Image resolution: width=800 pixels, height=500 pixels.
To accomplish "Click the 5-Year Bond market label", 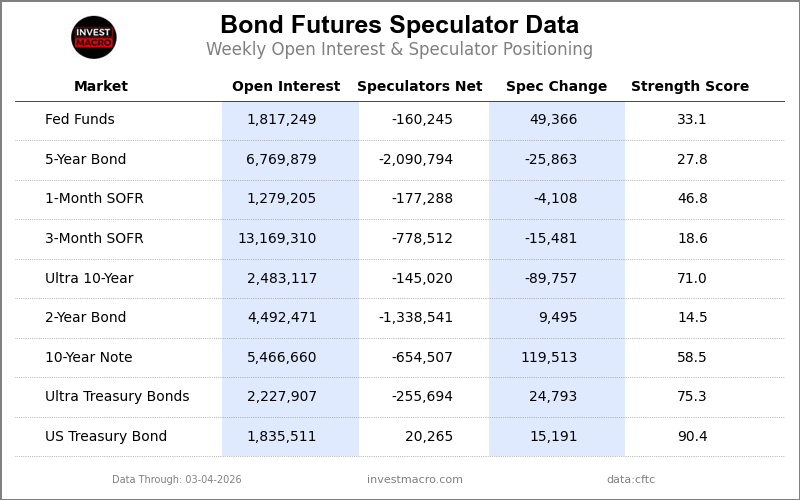I will point(86,160).
